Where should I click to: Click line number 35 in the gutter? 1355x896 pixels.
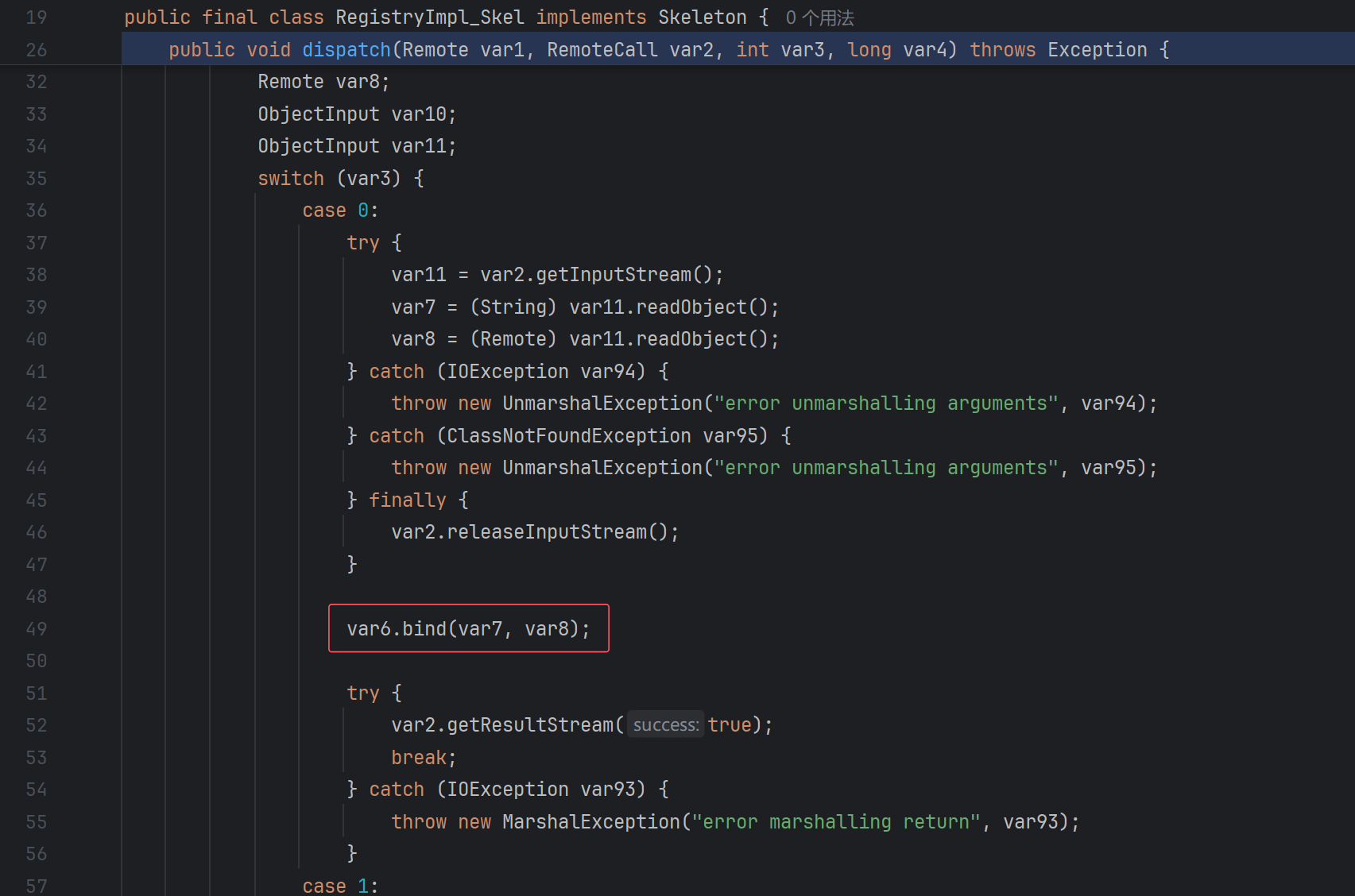36,179
